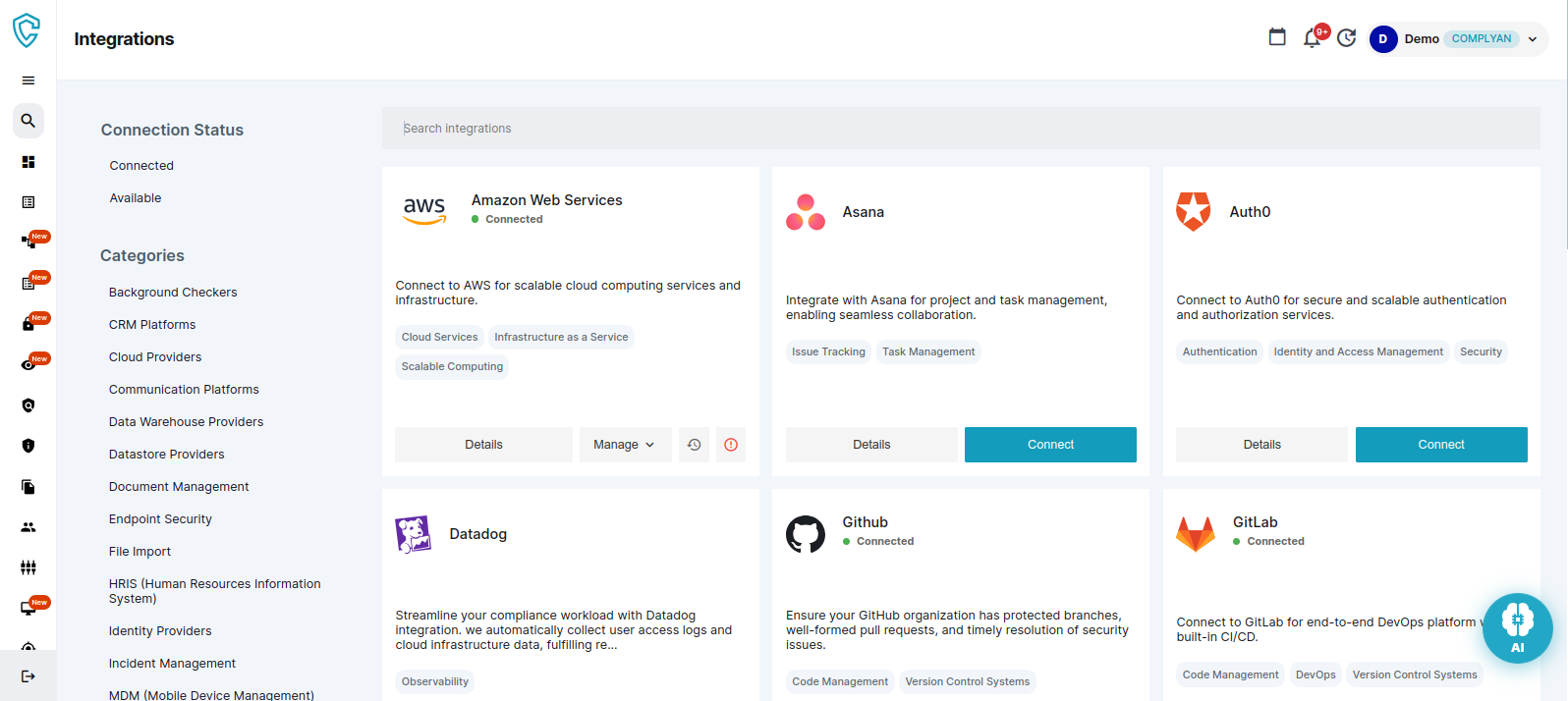Select Cloud Providers category
Image resolution: width=1568 pixels, height=701 pixels.
coord(155,357)
